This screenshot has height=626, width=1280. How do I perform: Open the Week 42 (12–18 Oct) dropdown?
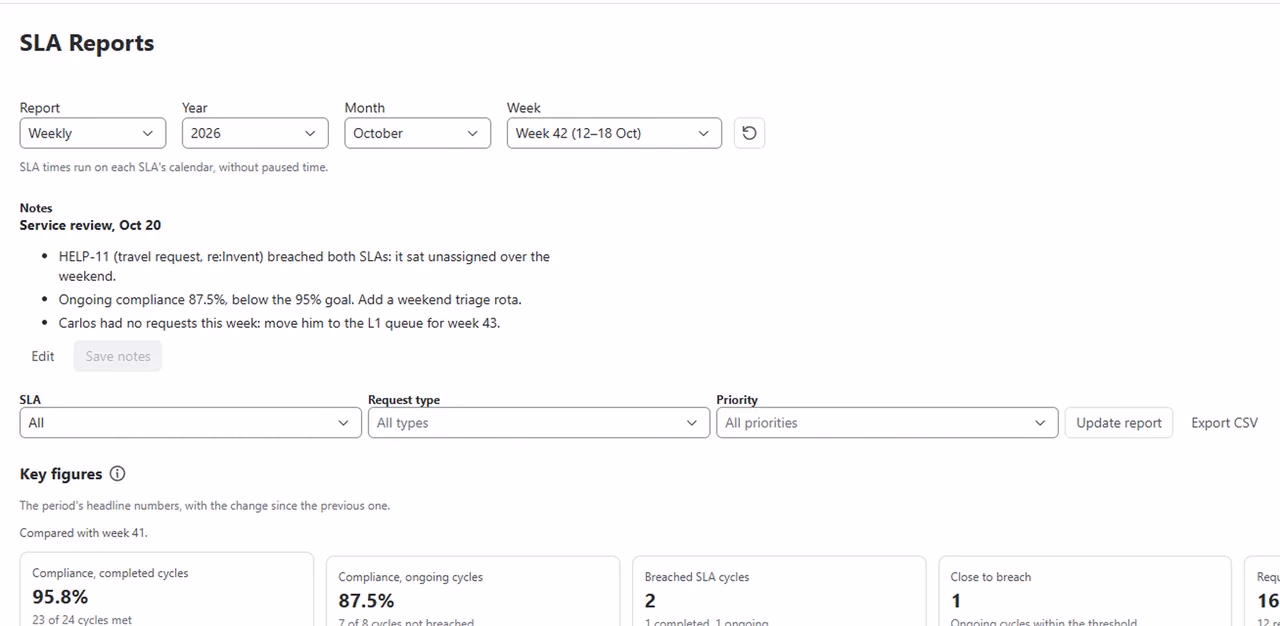click(x=614, y=133)
